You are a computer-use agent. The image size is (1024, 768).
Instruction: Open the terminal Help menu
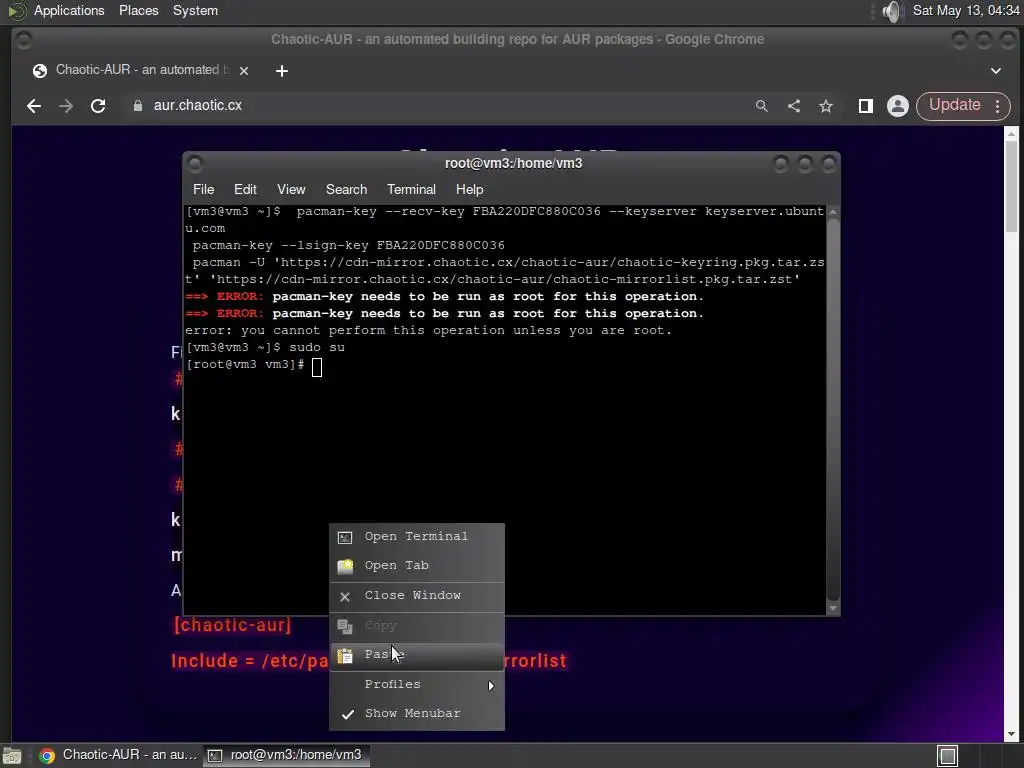click(469, 189)
